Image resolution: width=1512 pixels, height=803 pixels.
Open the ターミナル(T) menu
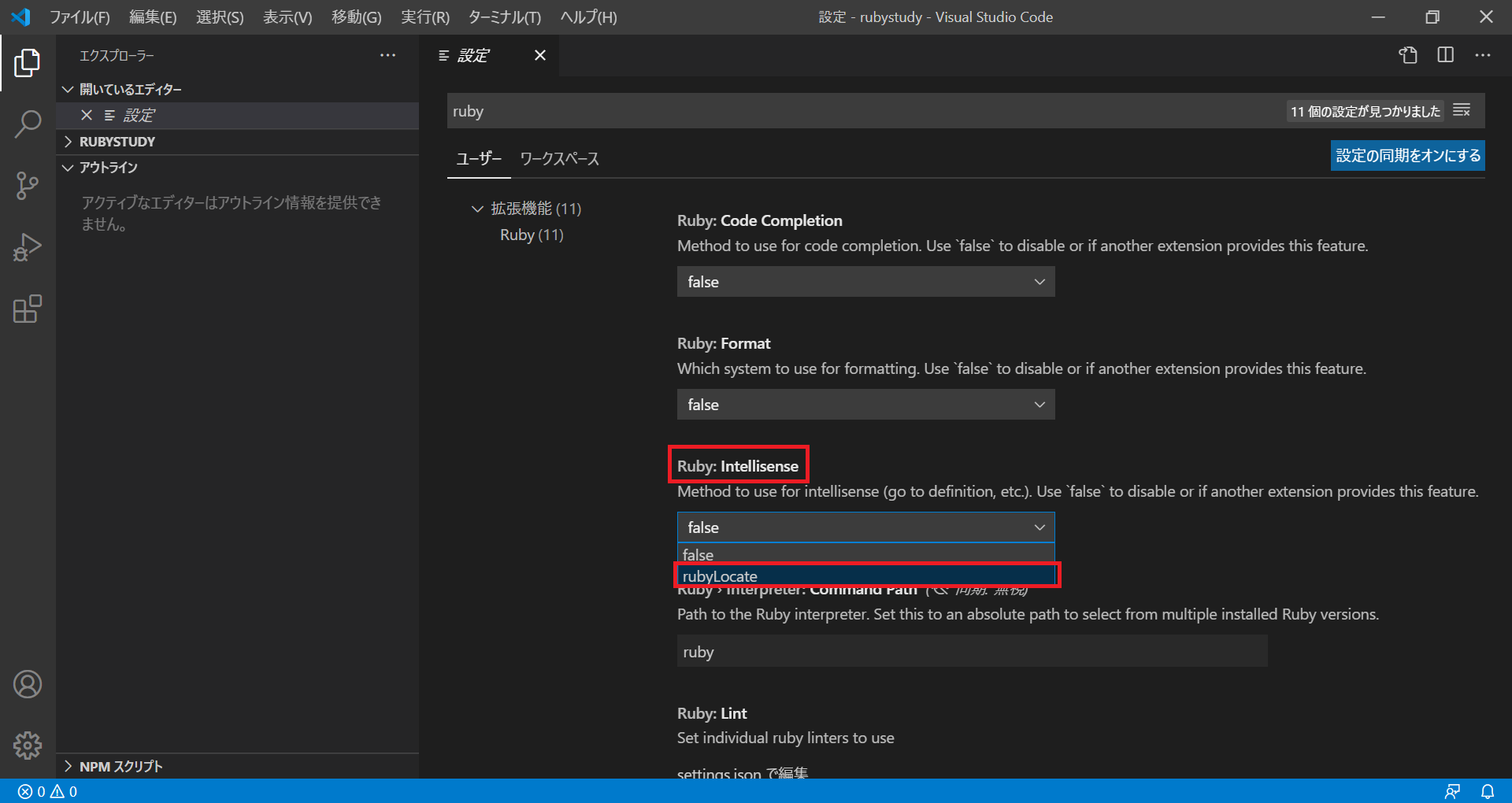point(505,17)
